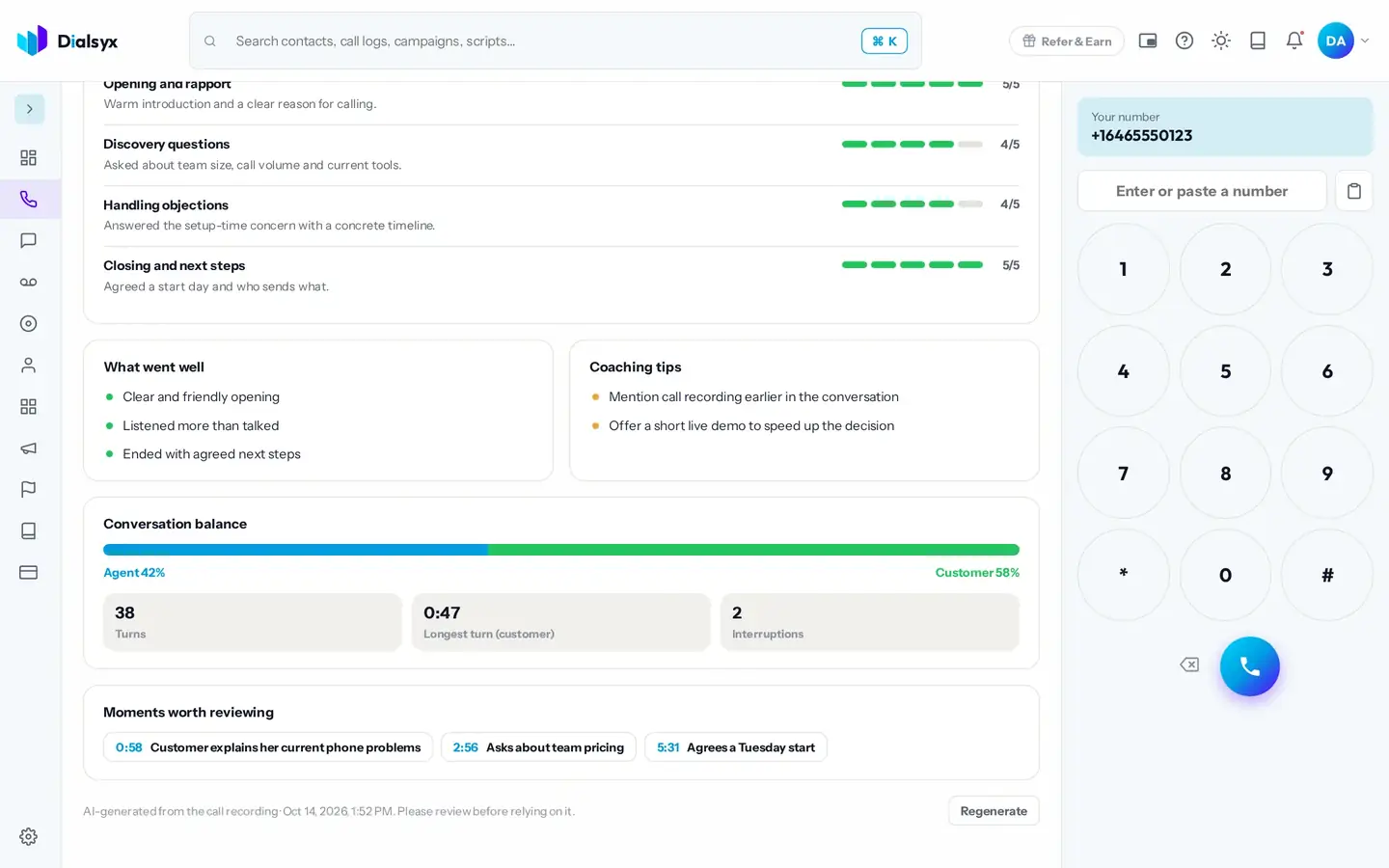Toggle the light/dark theme sun icon
The height and width of the screenshot is (868, 1389).
[x=1221, y=41]
